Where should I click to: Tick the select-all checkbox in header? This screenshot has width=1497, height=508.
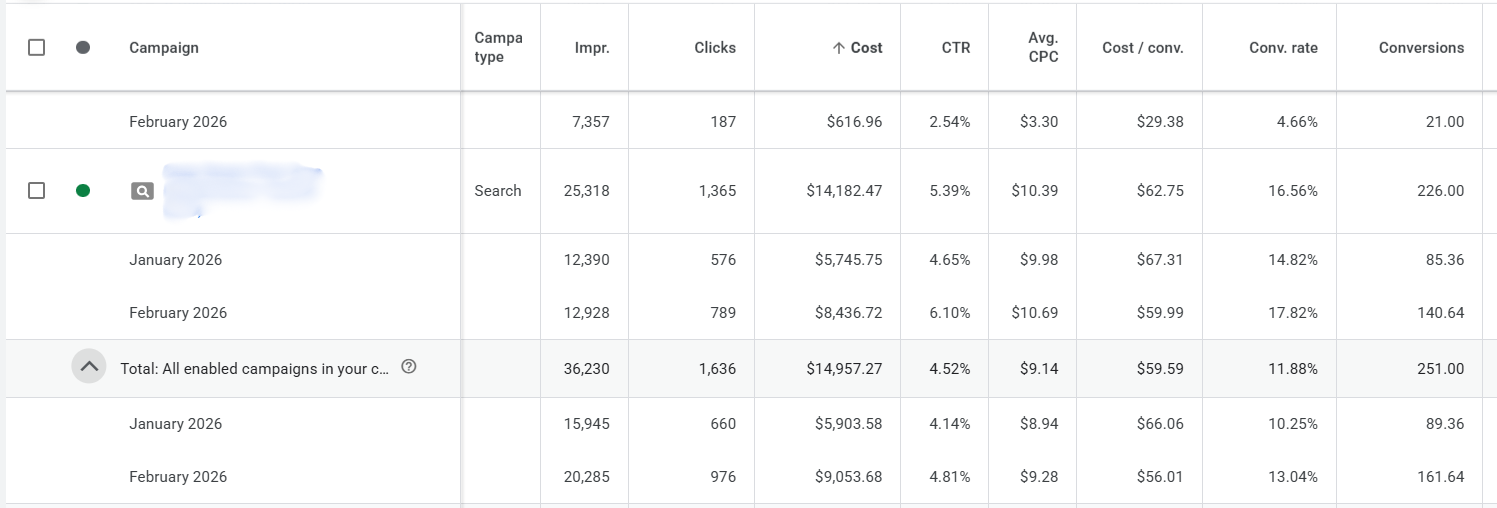point(37,47)
